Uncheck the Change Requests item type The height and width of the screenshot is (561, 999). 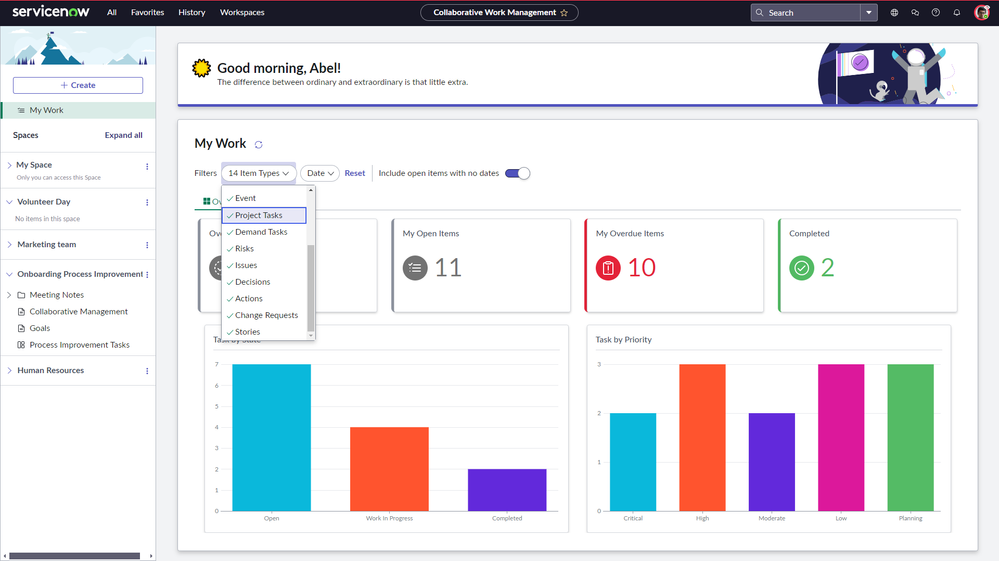pyautogui.click(x=265, y=315)
